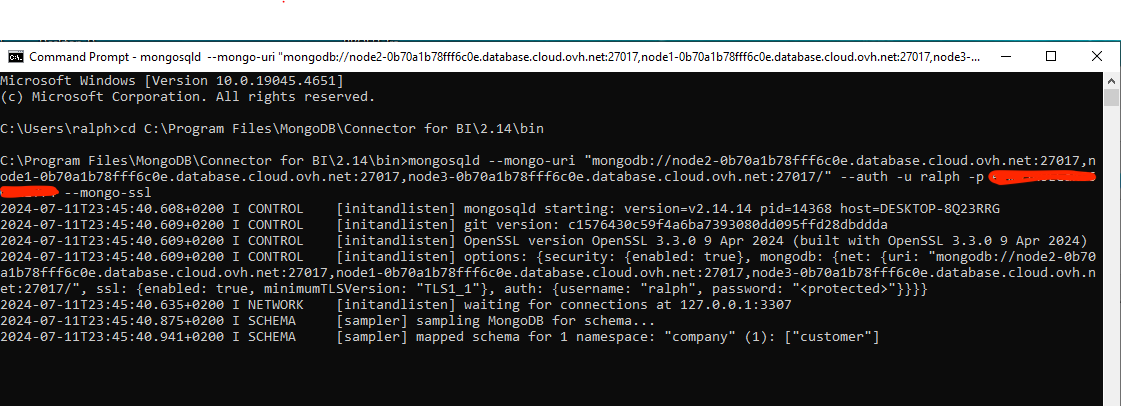Click the vertical scrollbar thumb

[1110, 97]
